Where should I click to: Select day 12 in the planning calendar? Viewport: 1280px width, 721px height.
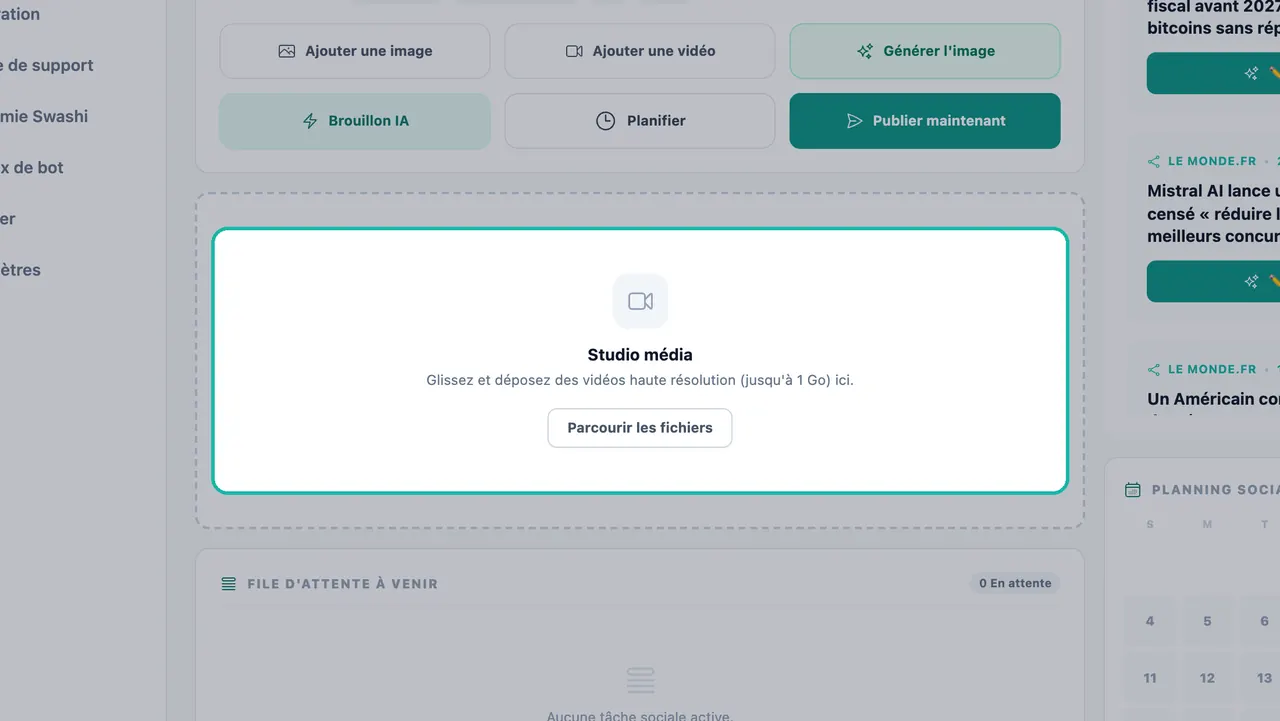point(1207,679)
